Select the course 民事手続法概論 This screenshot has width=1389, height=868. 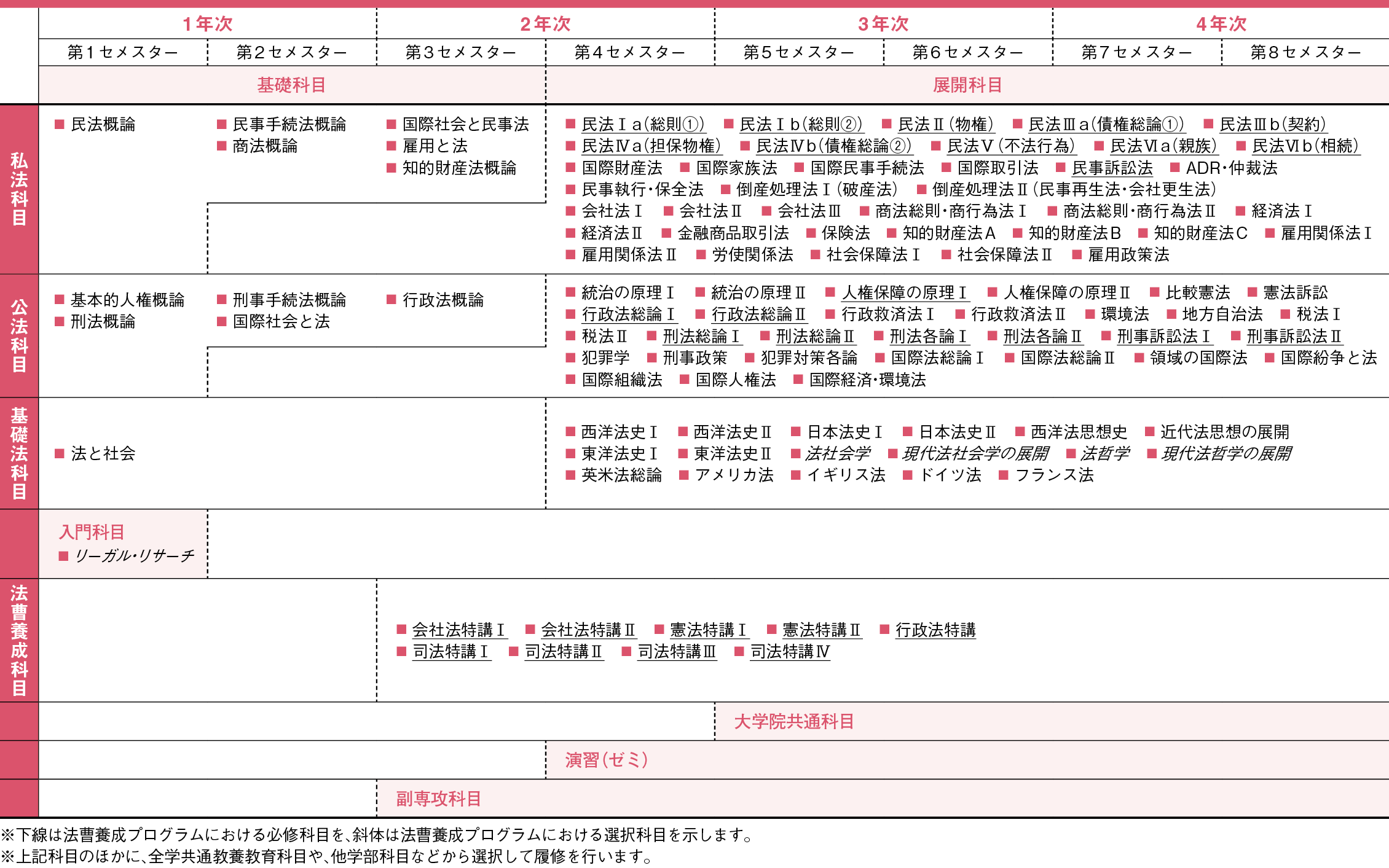[289, 124]
